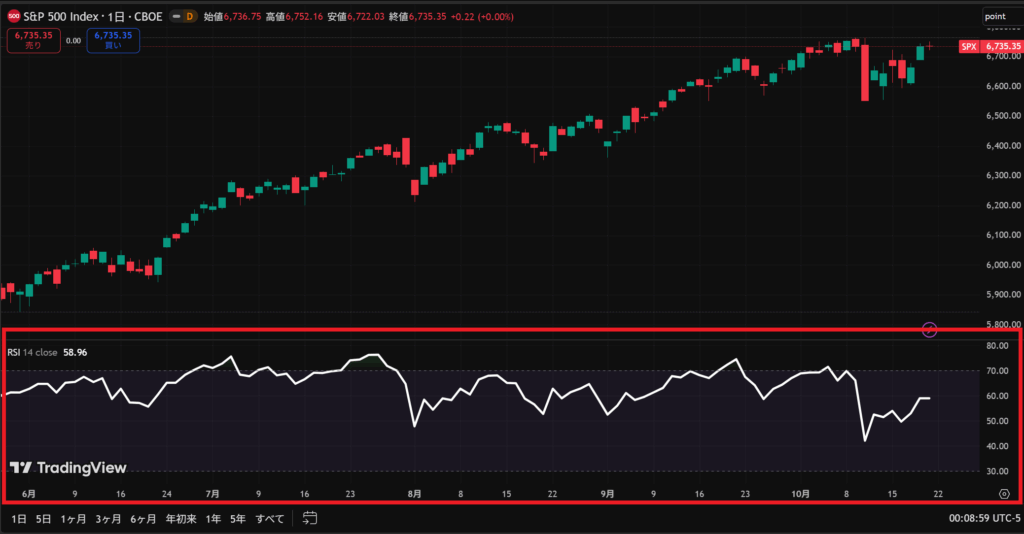Image resolution: width=1024 pixels, height=534 pixels.
Task: Switch to 1ヶ月 time range
Action: click(73, 519)
